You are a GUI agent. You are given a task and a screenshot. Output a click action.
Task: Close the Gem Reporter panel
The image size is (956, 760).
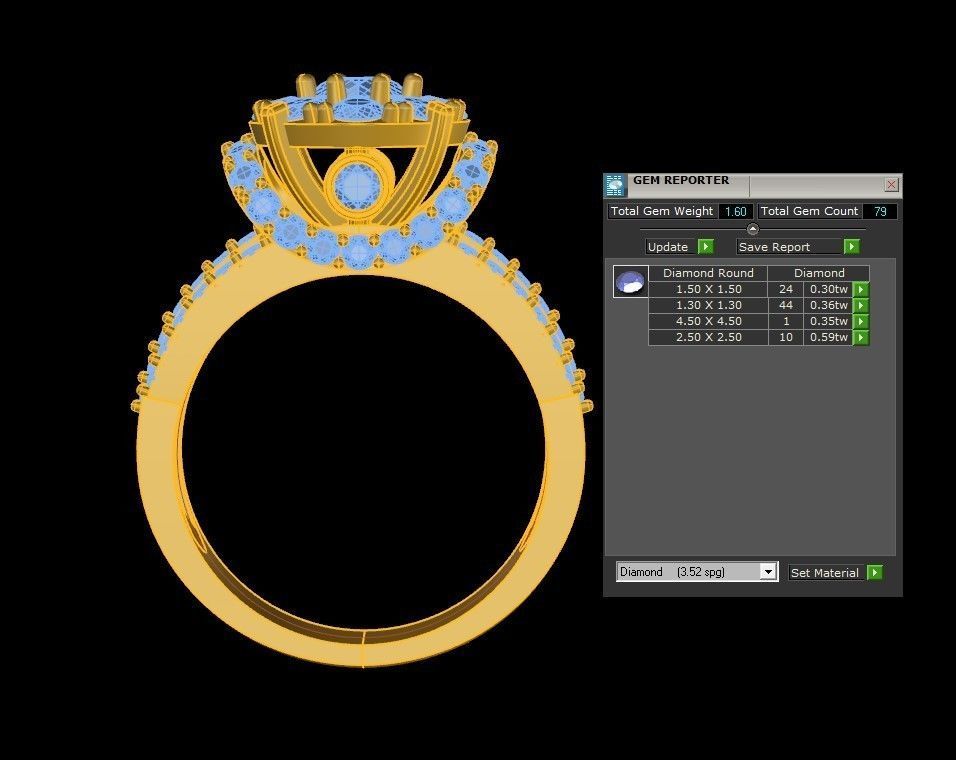click(x=891, y=184)
